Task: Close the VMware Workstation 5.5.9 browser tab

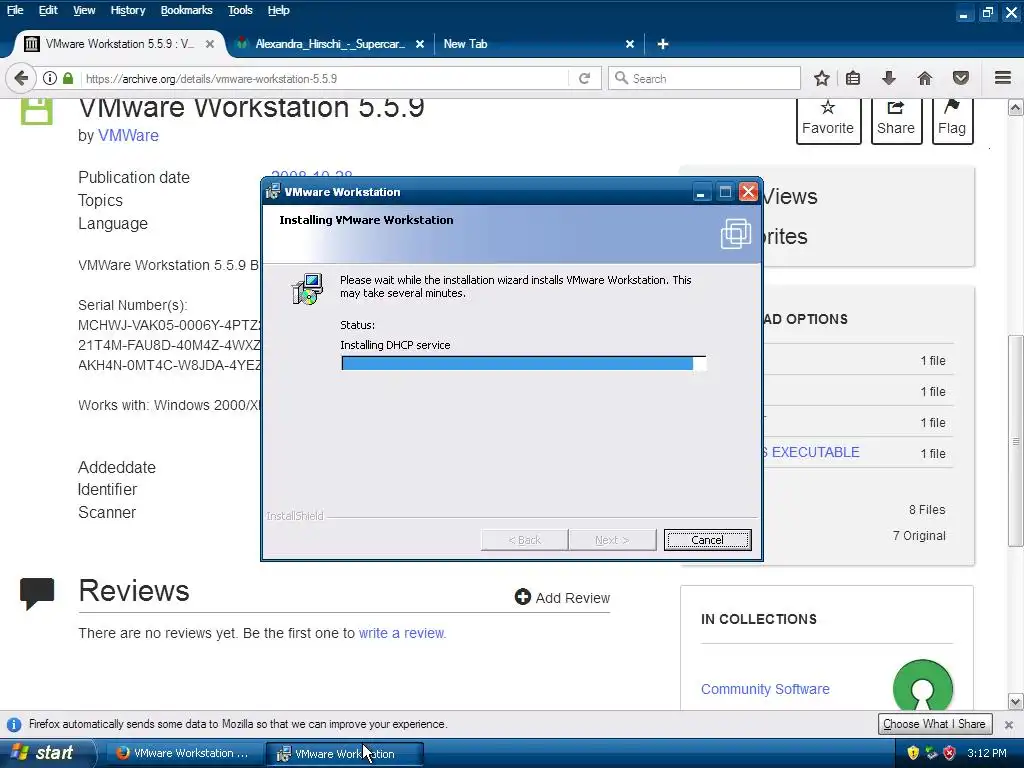Action: pos(210,44)
